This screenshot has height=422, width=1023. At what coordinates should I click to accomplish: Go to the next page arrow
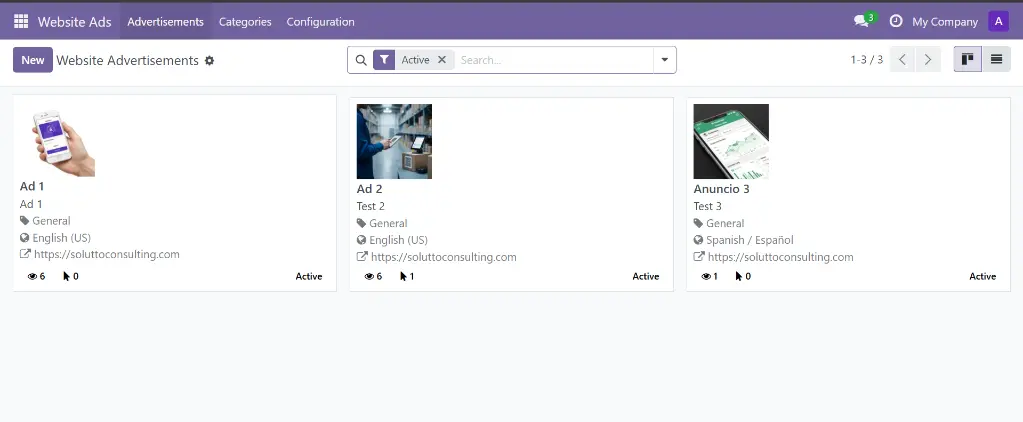(929, 60)
